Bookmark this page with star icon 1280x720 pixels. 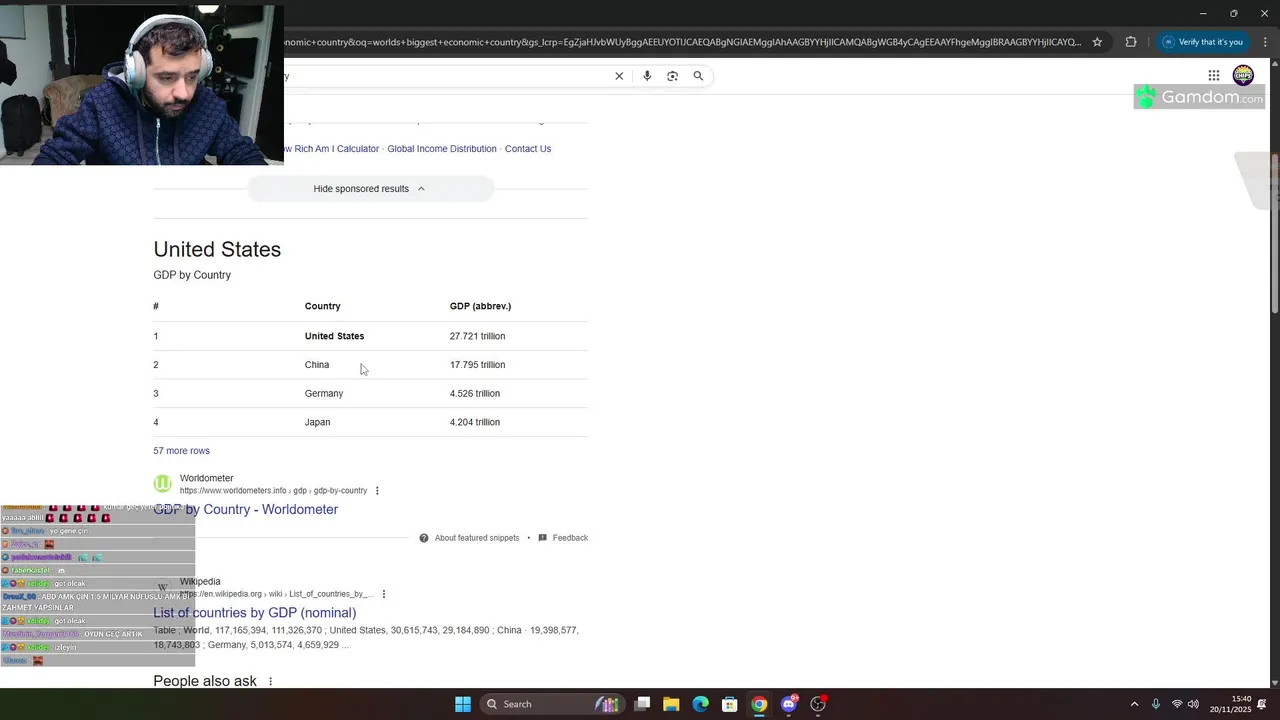(x=1097, y=42)
